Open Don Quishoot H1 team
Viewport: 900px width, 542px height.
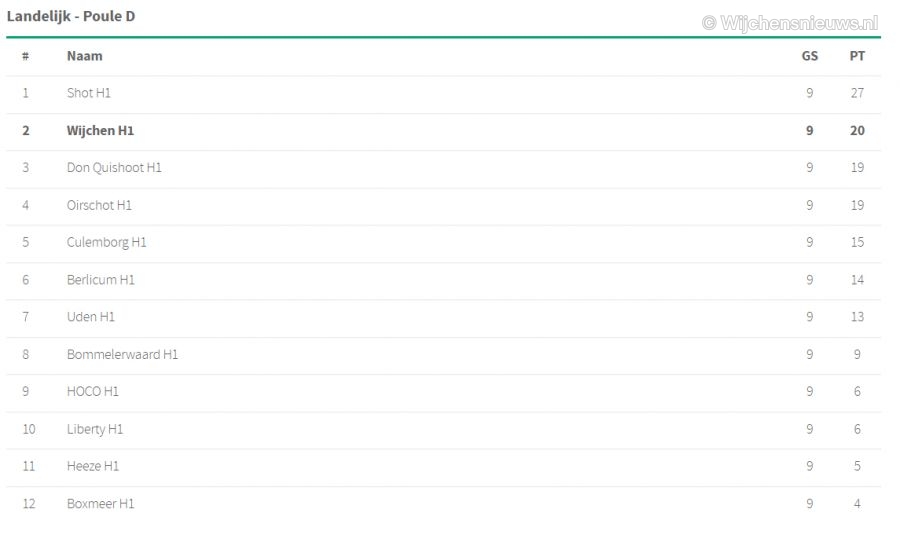pos(114,168)
